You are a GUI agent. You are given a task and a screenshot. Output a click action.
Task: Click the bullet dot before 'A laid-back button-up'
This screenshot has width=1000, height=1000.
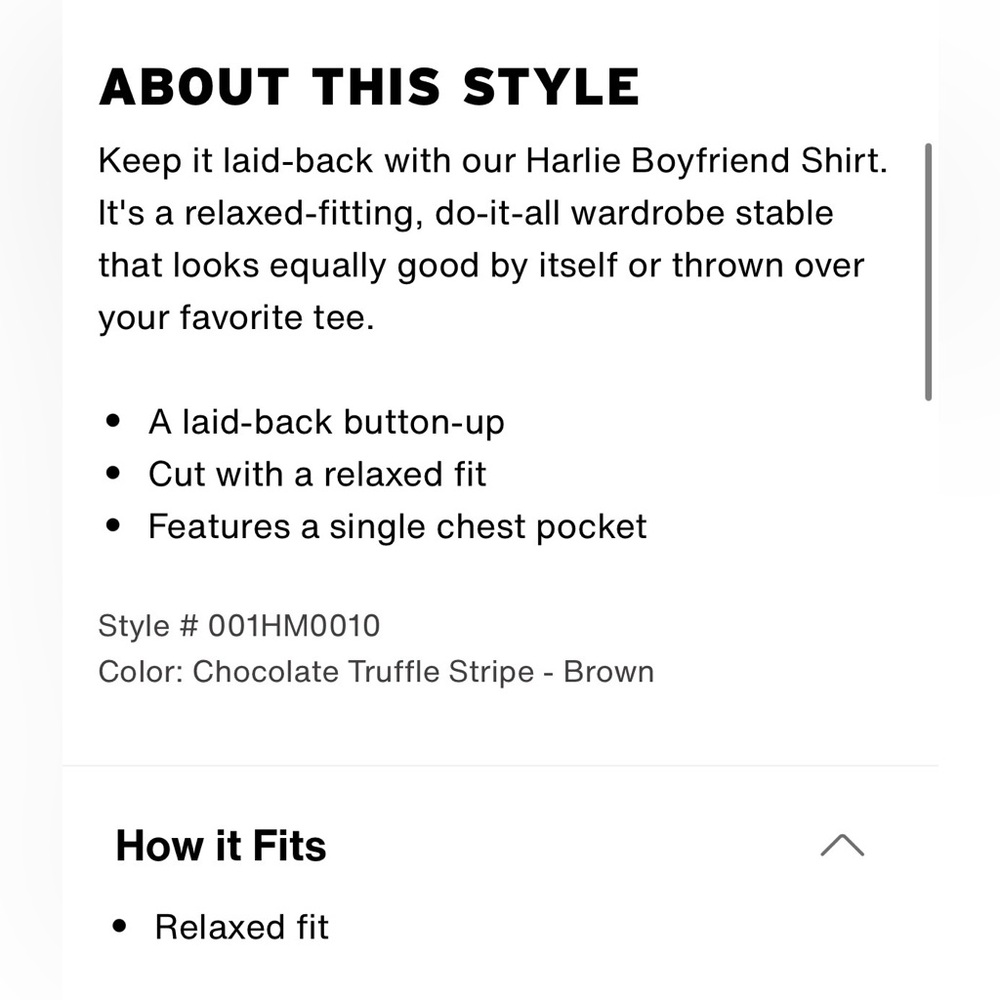click(x=114, y=421)
